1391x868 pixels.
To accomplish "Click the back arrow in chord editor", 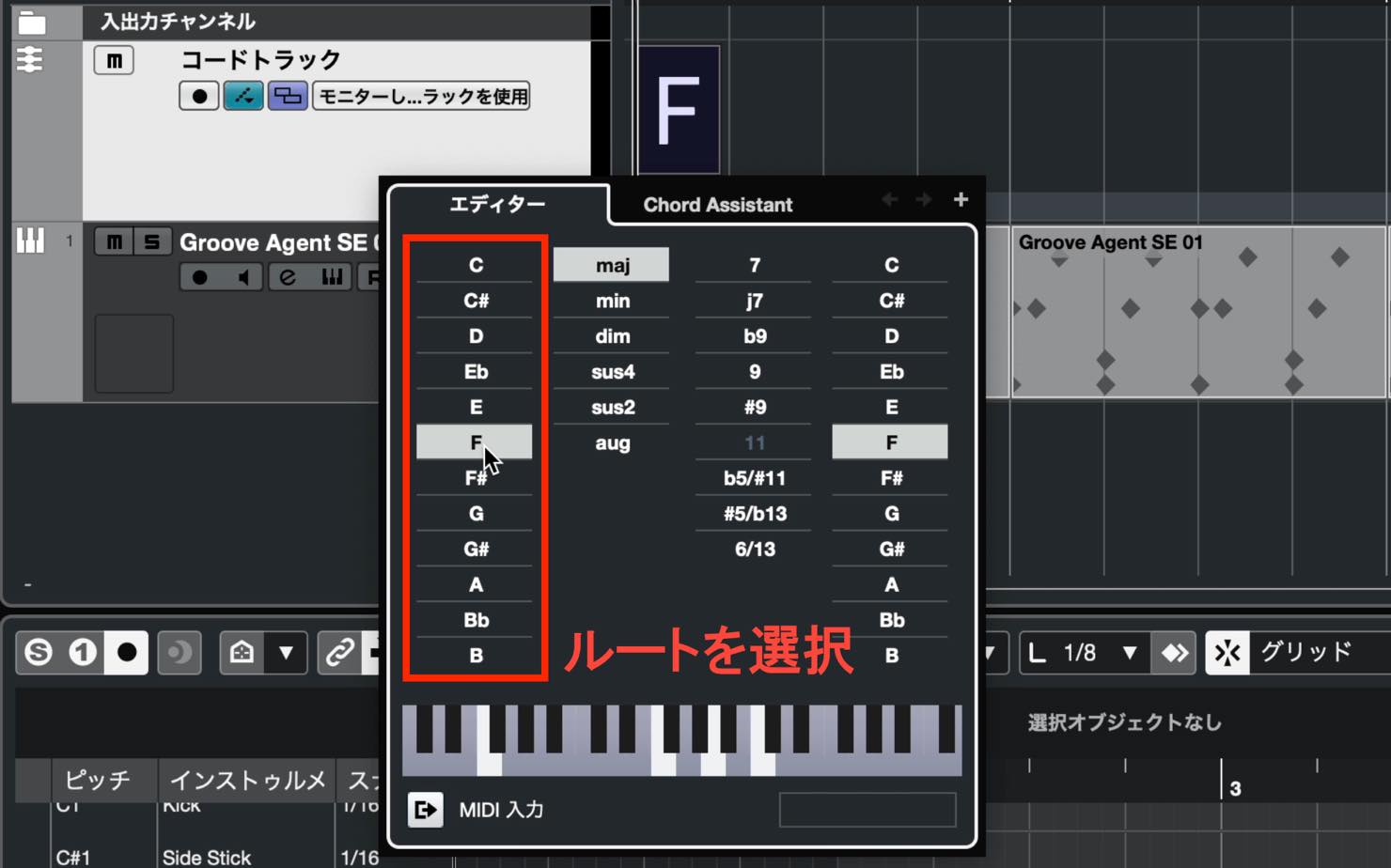I will point(889,199).
